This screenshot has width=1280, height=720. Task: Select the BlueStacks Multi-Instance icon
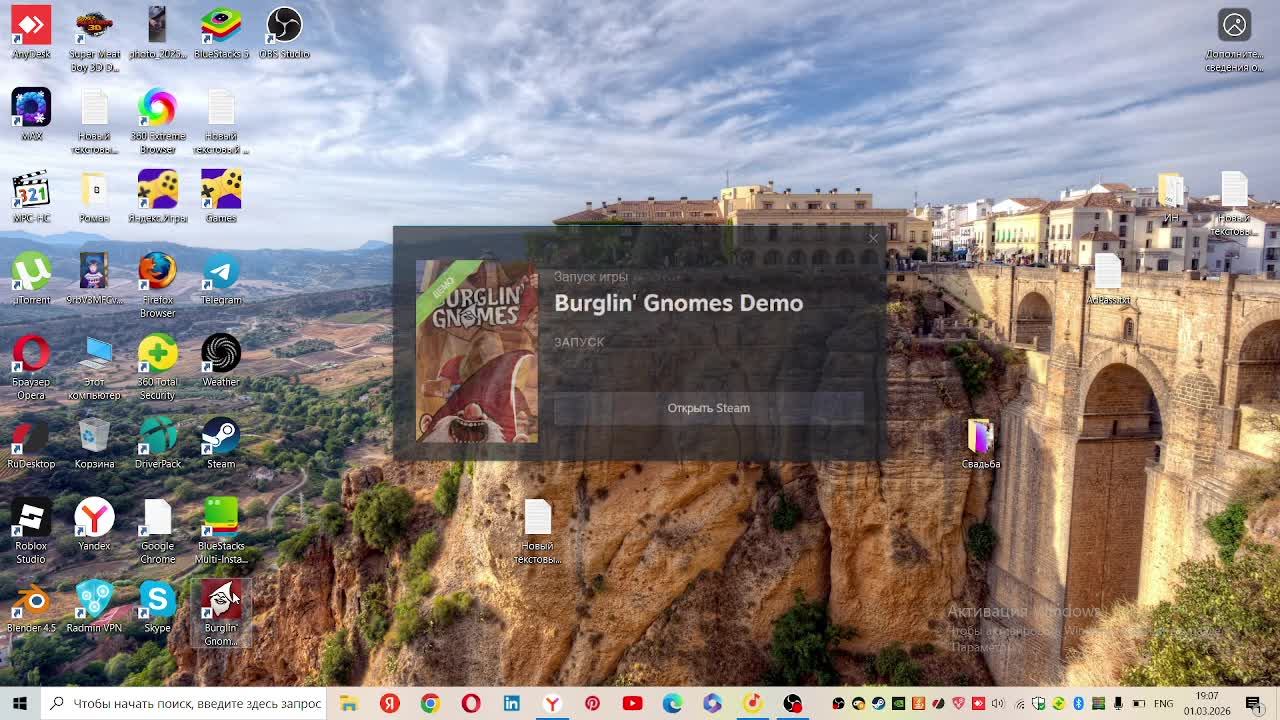tap(221, 532)
